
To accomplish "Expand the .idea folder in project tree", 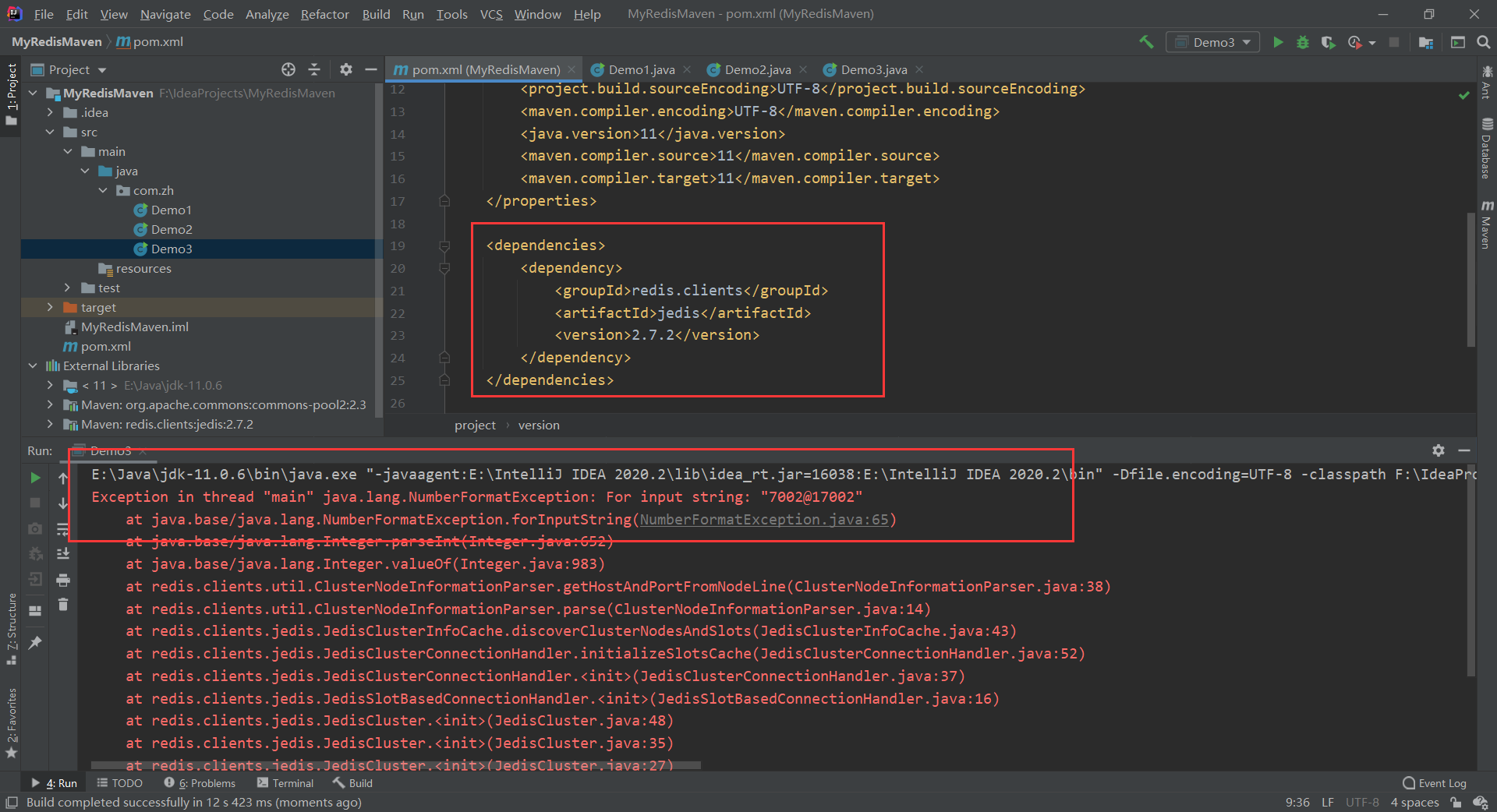I will (x=51, y=112).
